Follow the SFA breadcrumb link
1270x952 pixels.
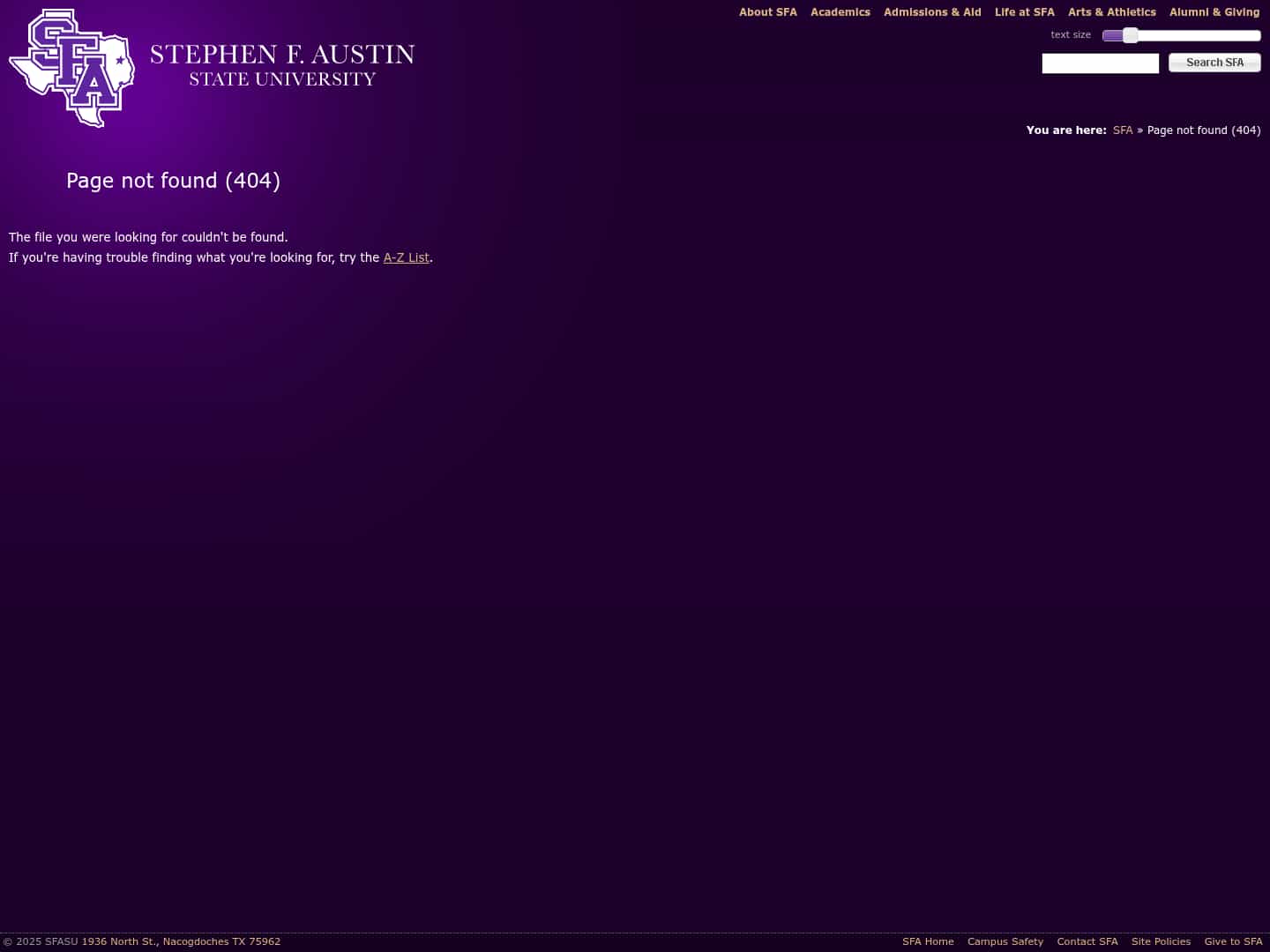pyautogui.click(x=1122, y=130)
